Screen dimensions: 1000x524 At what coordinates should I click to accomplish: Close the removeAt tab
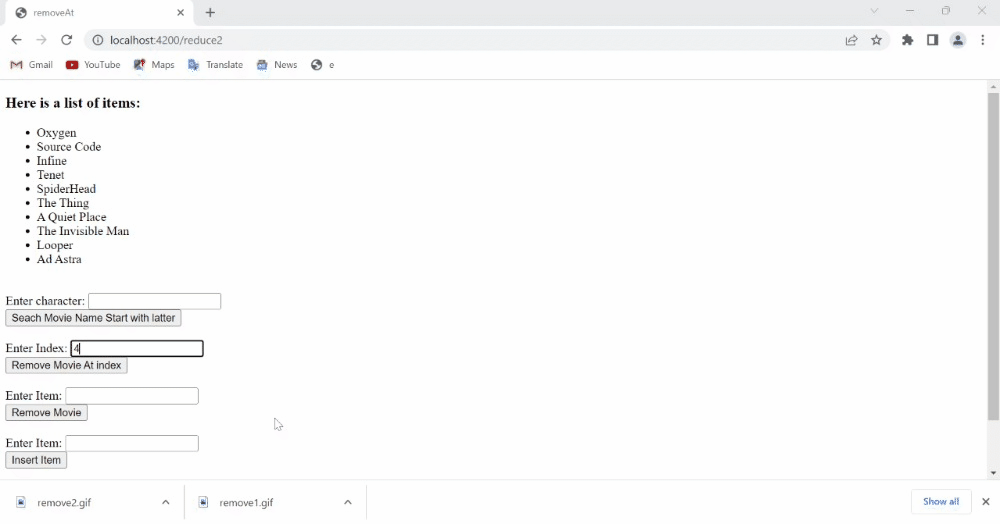tap(180, 12)
